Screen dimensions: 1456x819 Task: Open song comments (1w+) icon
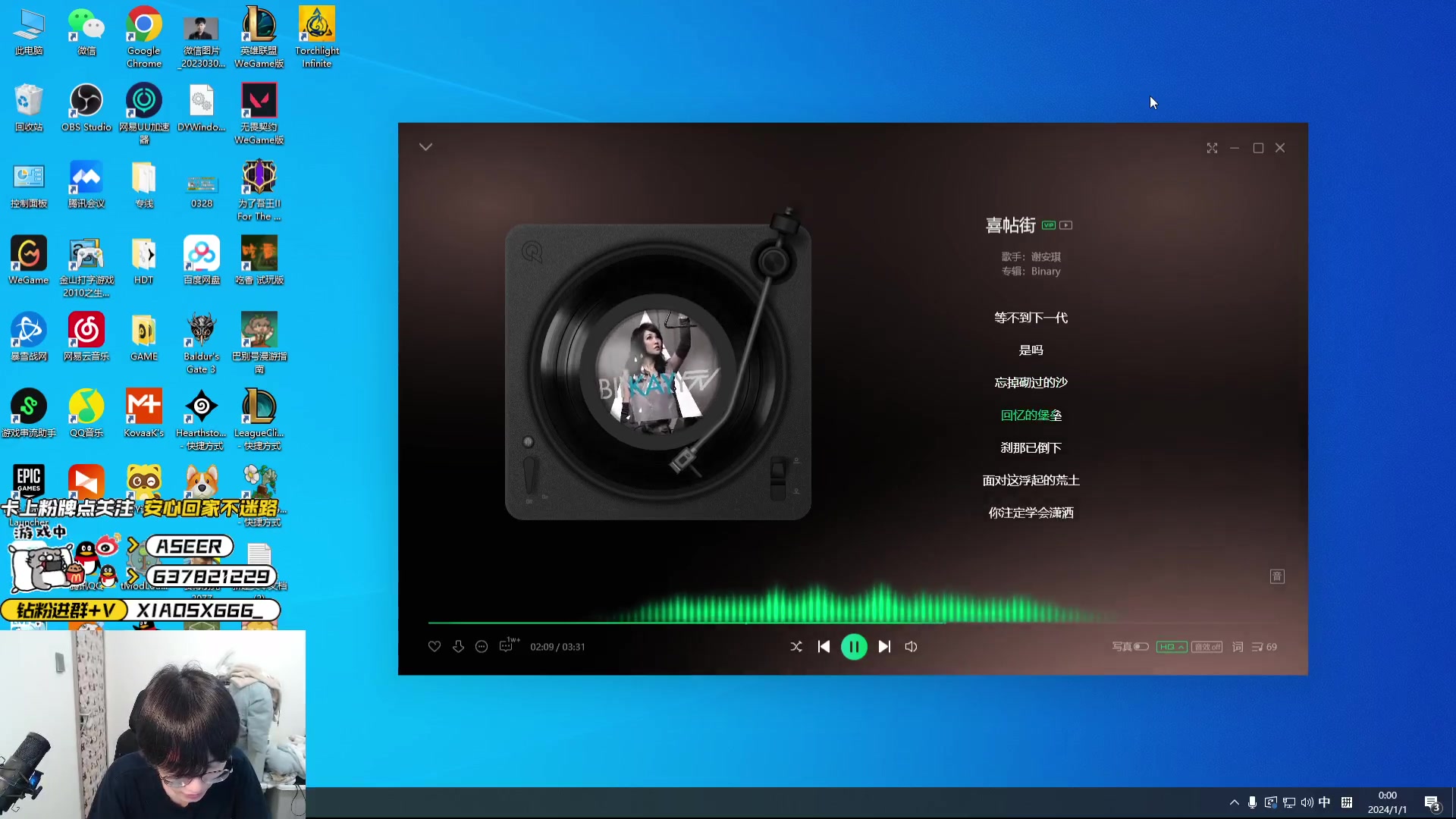[x=509, y=645]
